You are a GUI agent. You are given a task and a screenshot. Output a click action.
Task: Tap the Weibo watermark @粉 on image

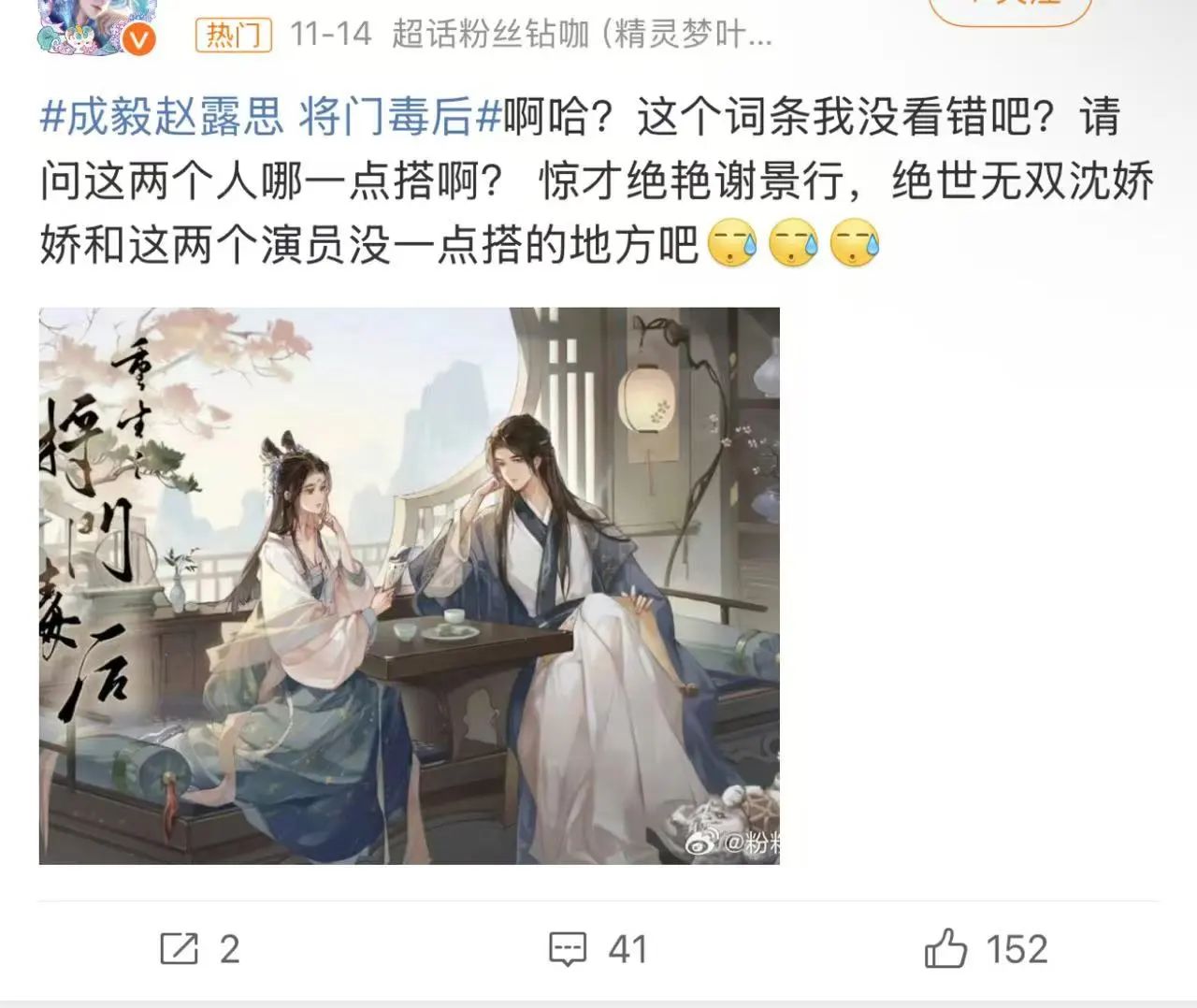(734, 842)
